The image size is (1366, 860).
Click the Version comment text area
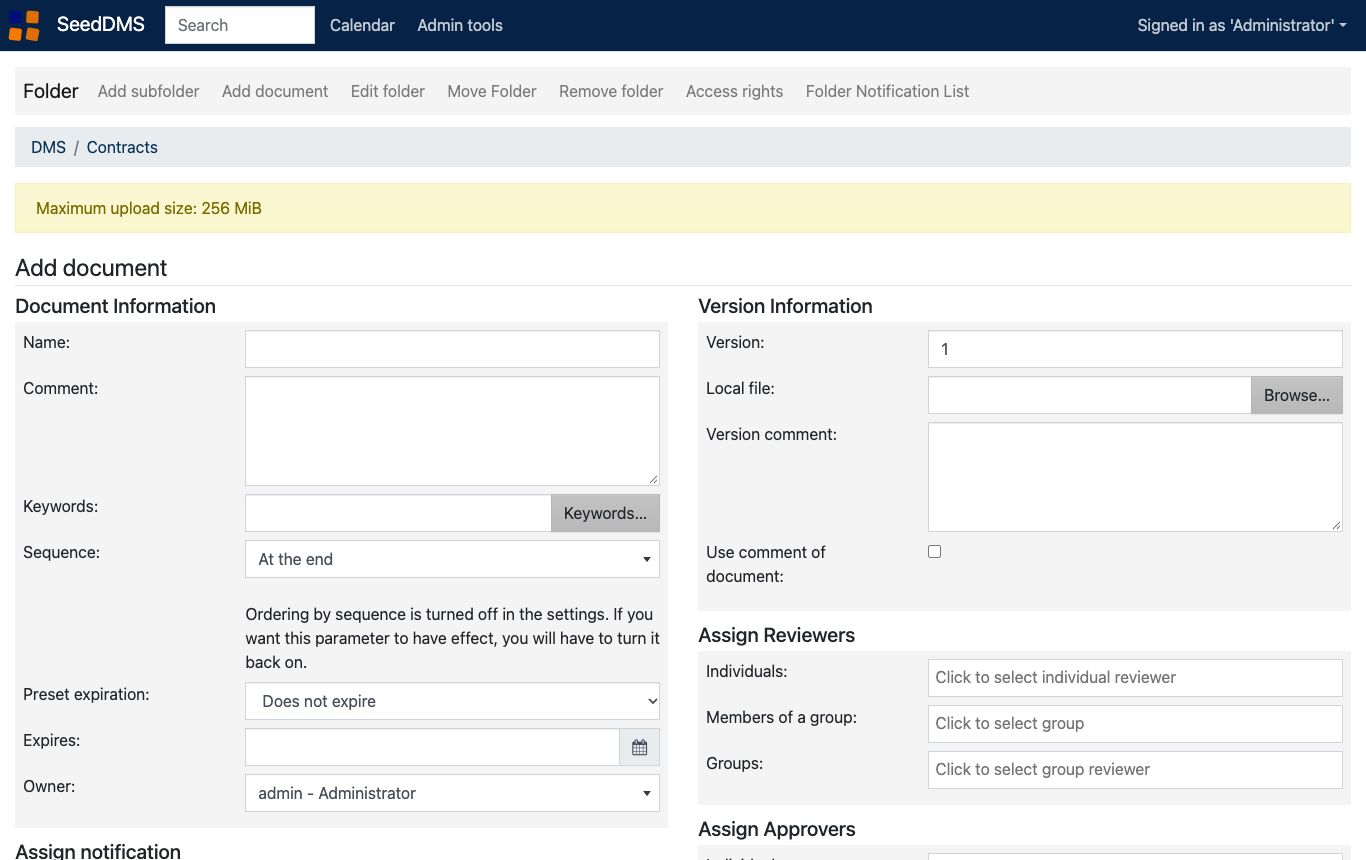1135,477
